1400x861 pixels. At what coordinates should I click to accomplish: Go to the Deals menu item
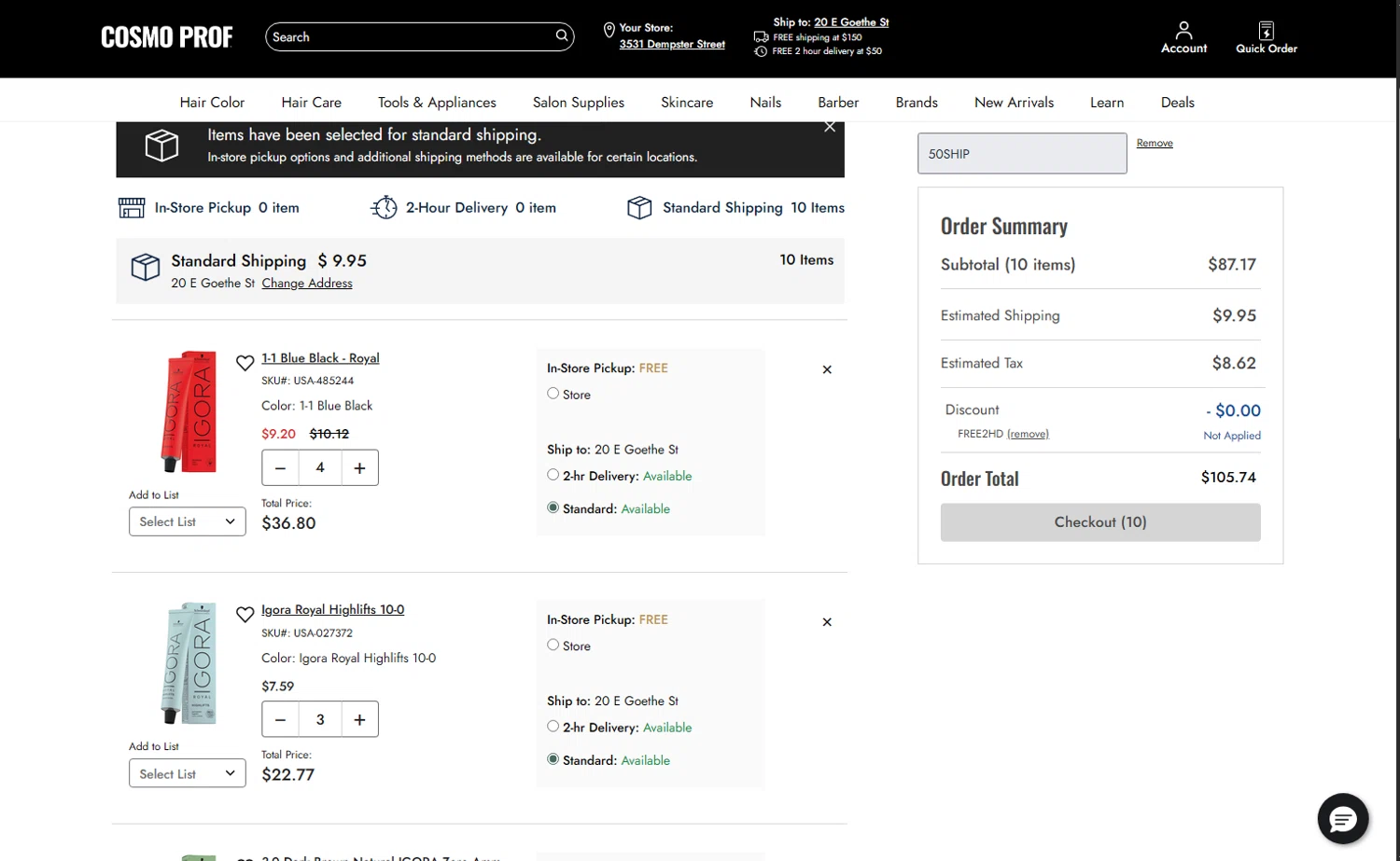pos(1177,103)
